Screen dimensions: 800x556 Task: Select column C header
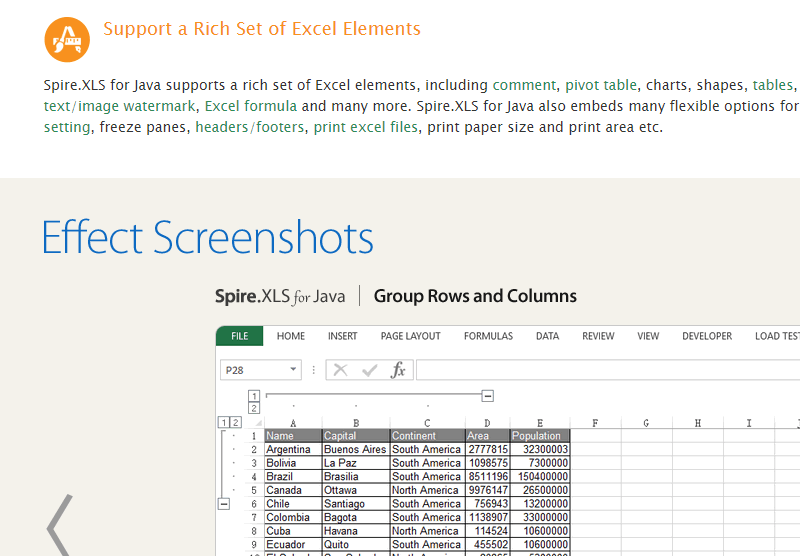tap(428, 423)
